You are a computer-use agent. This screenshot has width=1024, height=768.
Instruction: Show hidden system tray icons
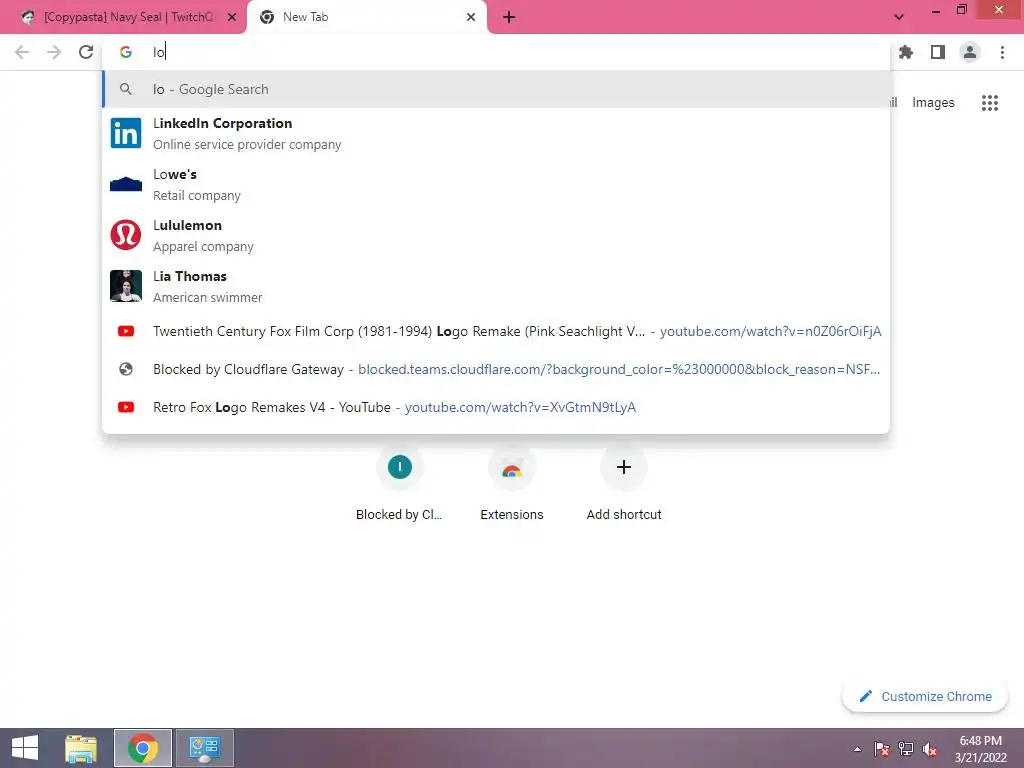point(857,749)
